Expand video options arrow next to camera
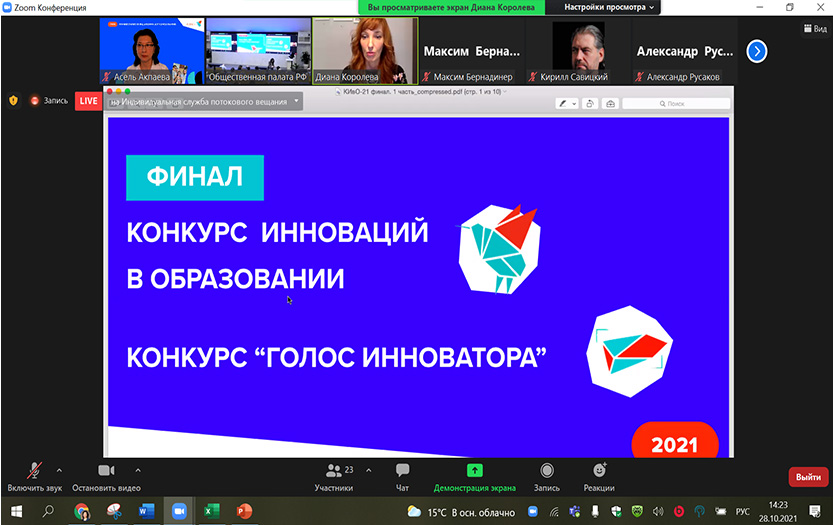Screen dimensions: 833x525 [138, 470]
